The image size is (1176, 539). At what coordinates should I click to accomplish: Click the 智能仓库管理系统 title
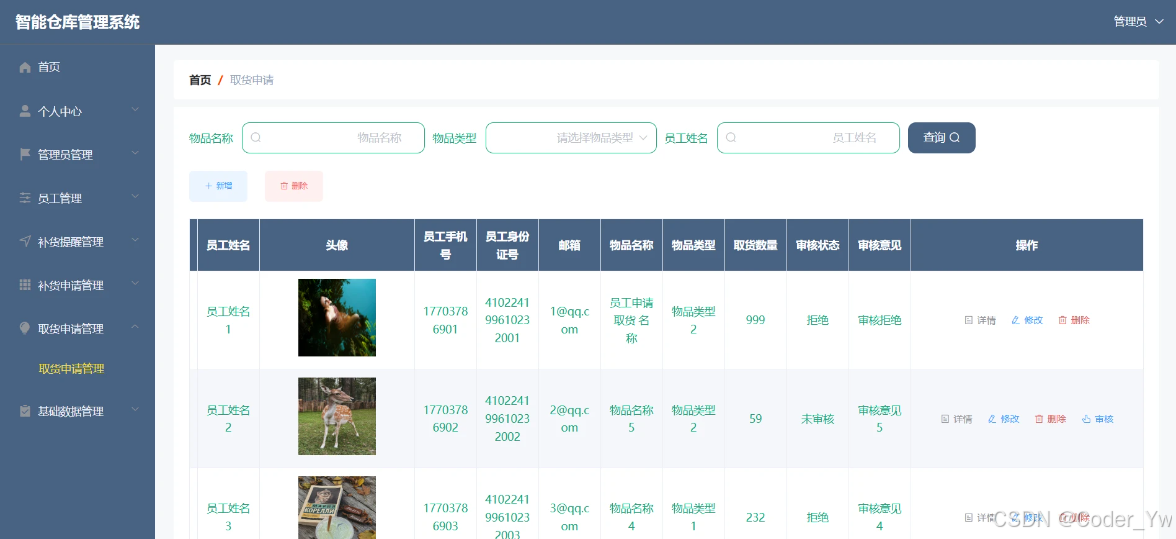(x=77, y=22)
